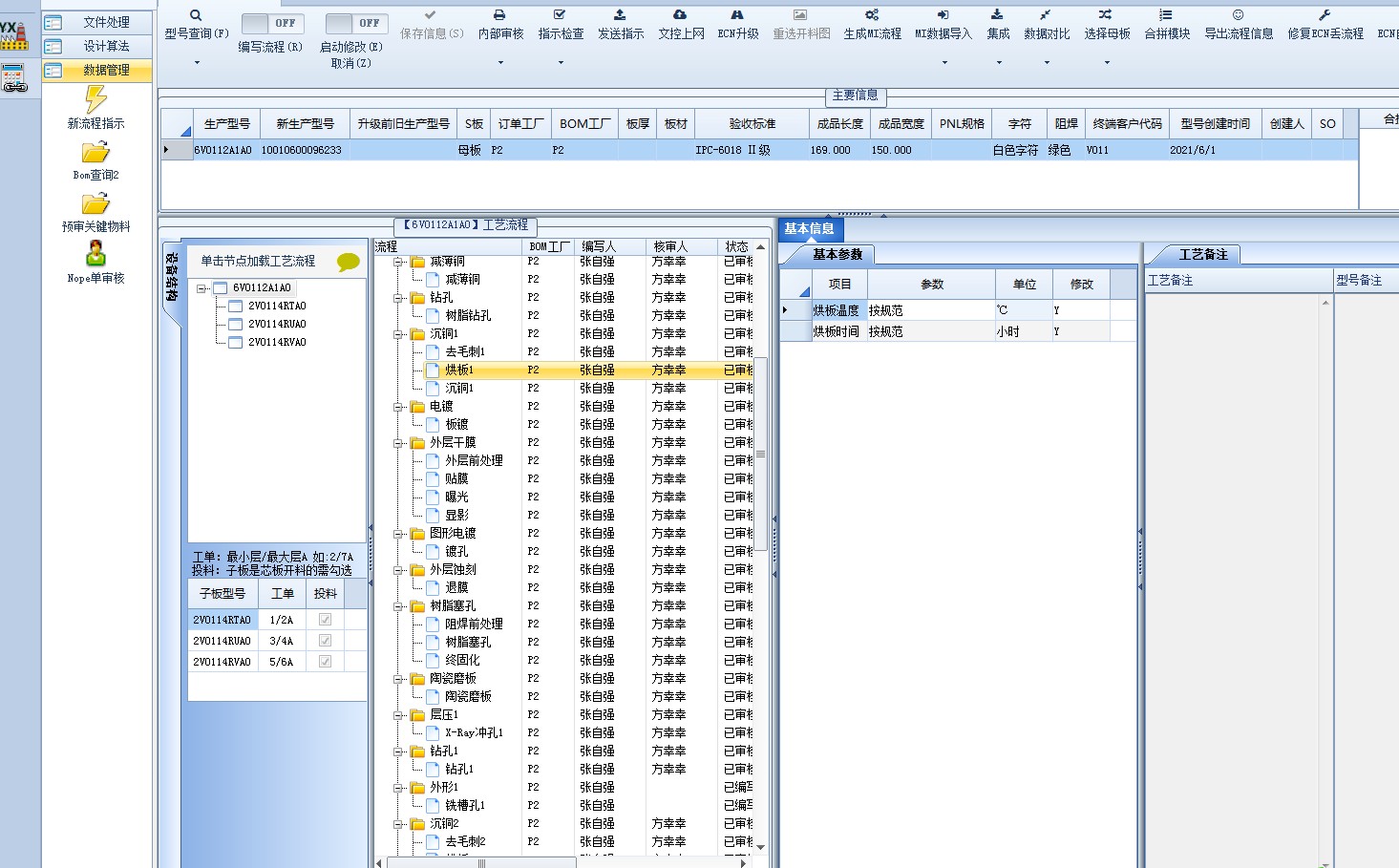The image size is (1399, 868).
Task: Click the yellow speech bubble icon
Action: tap(349, 262)
